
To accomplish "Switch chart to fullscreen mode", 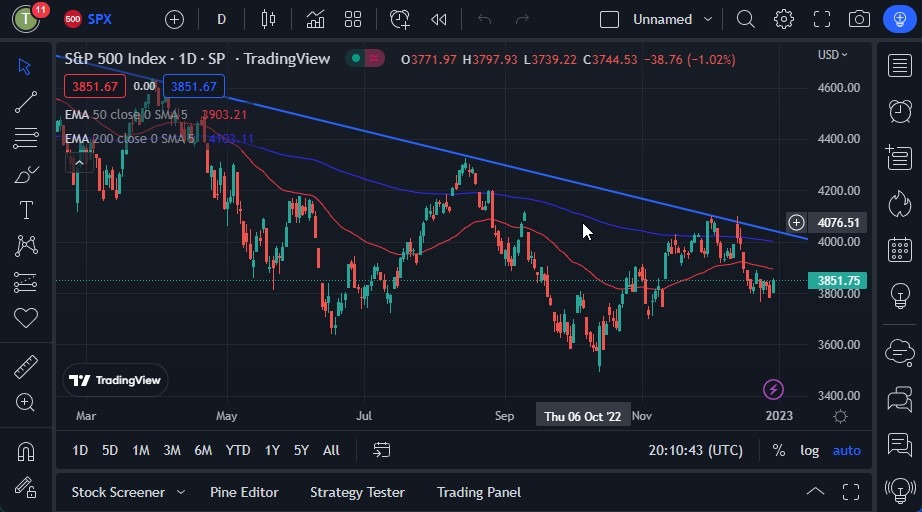I will [x=822, y=19].
